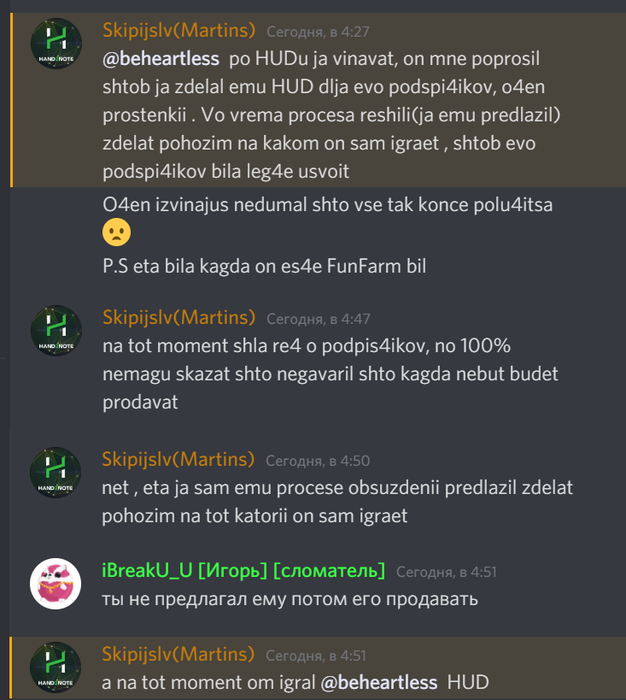Click username Skipijslv(Martins) at 4:47
626x700 pixels.
(x=179, y=317)
